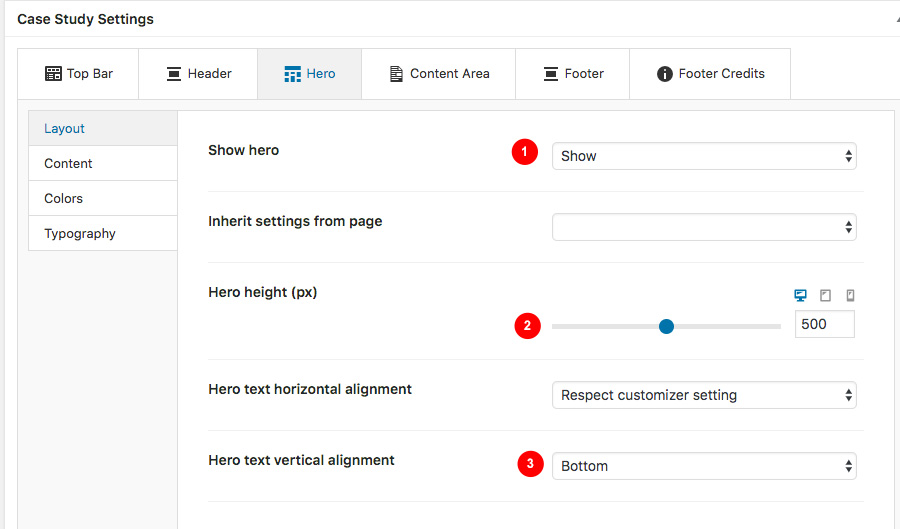Open the Content section in the sidebar
Image resolution: width=900 pixels, height=529 pixels.
point(103,164)
